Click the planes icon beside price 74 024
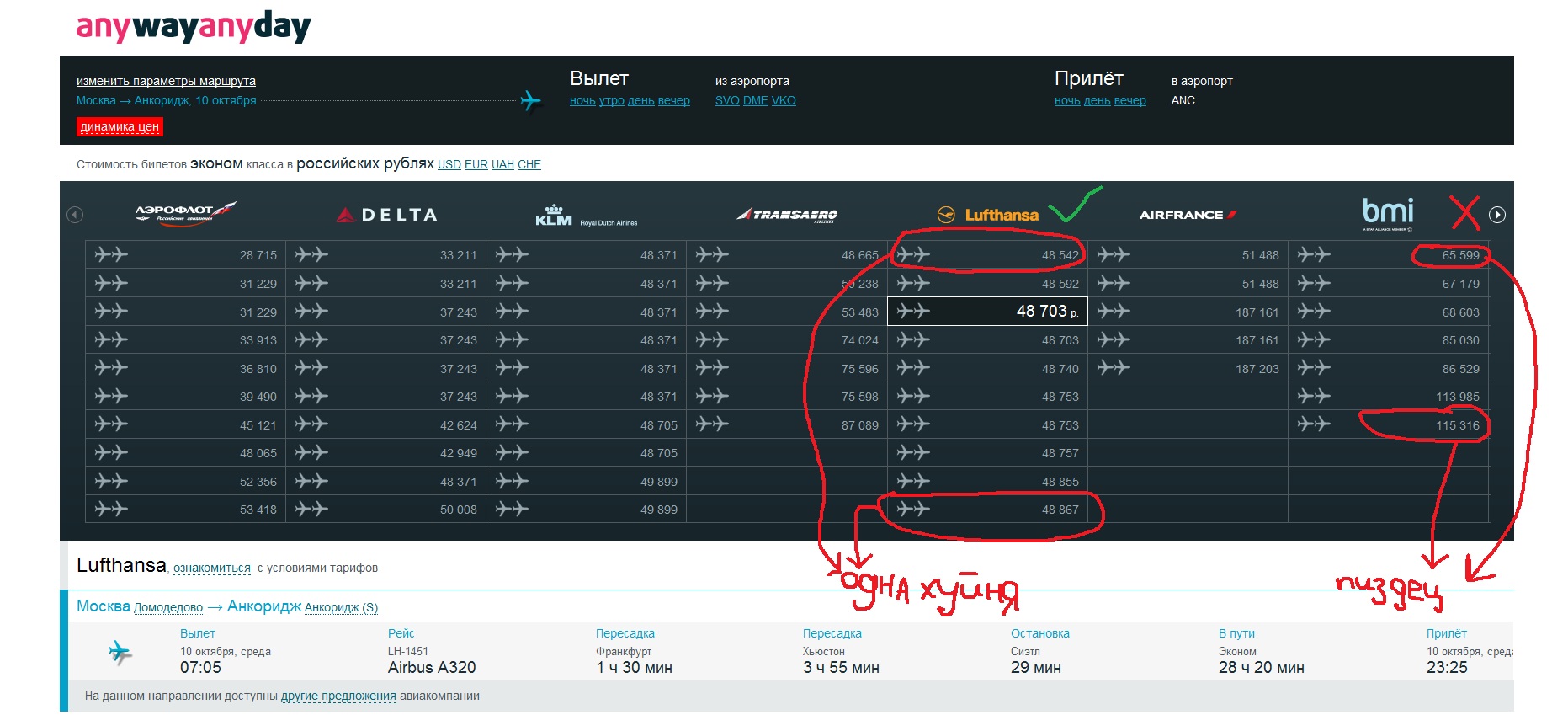The image size is (1568, 715). point(712,339)
